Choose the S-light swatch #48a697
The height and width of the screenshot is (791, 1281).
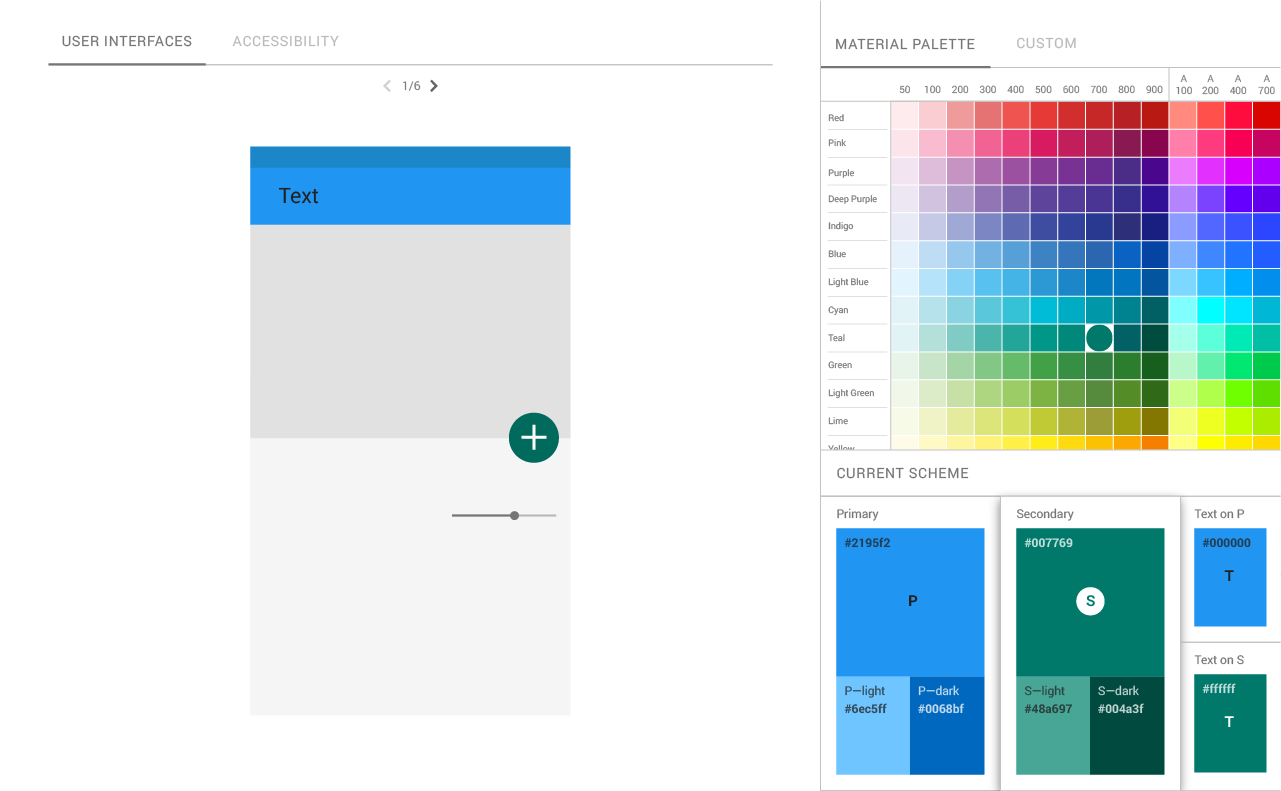point(1053,726)
